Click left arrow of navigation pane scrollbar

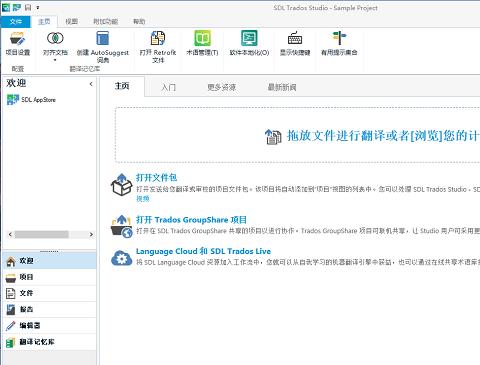10,235
